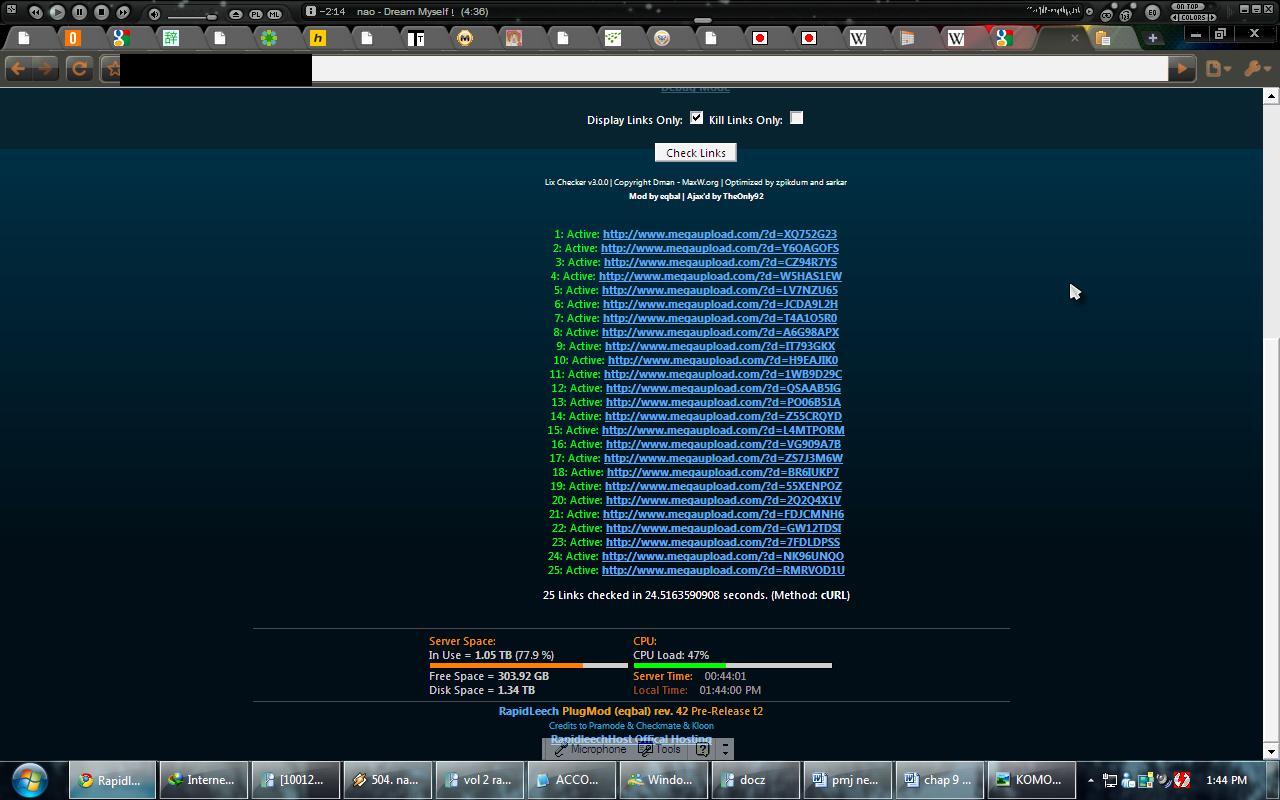Check the Kill Links Only checkbox
The height and width of the screenshot is (800, 1280).
(x=796, y=118)
